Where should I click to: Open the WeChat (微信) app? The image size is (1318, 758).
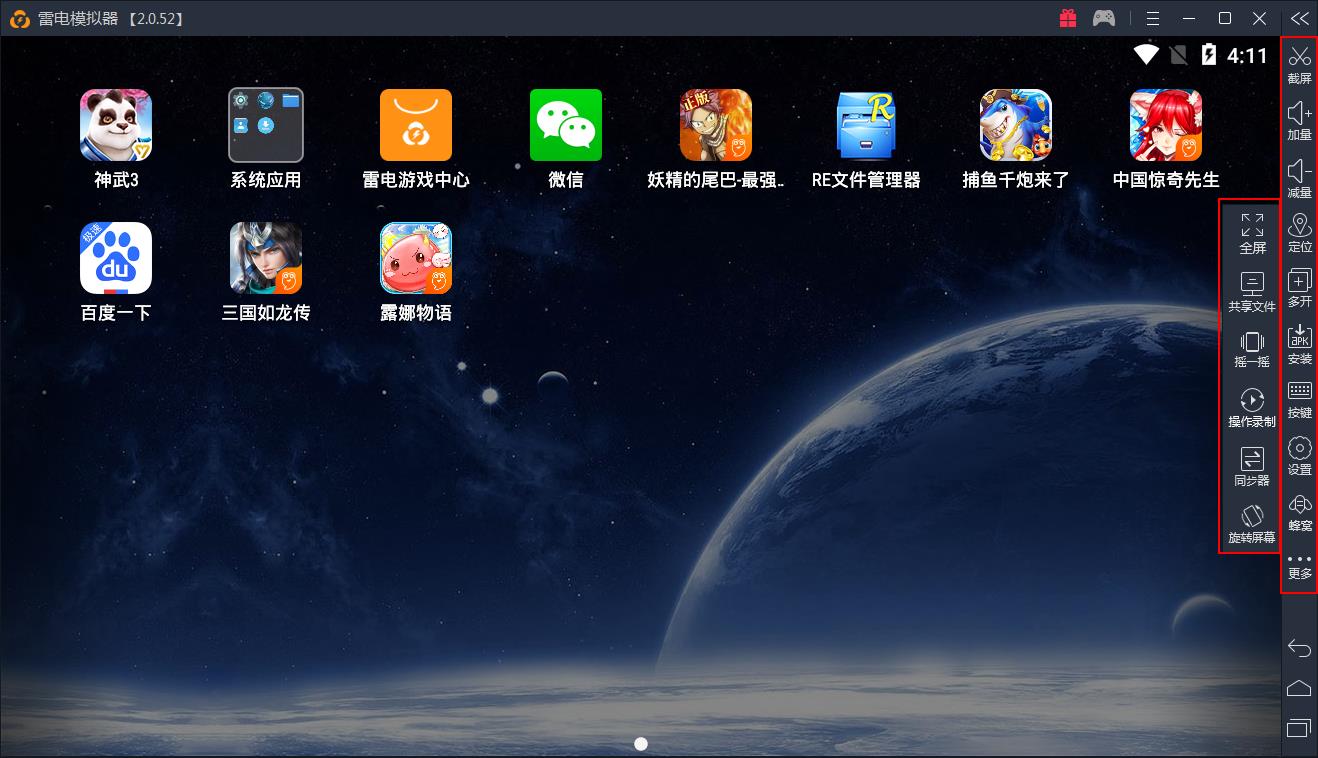click(x=565, y=126)
